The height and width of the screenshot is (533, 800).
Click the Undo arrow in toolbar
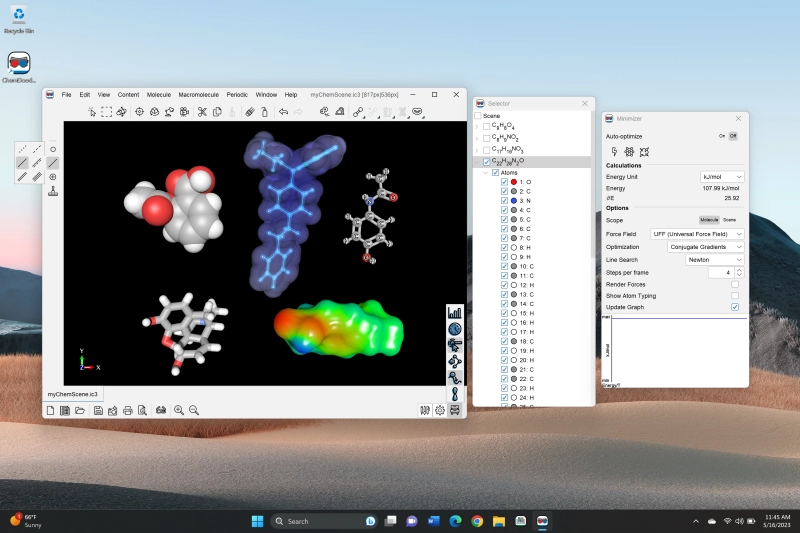(284, 112)
